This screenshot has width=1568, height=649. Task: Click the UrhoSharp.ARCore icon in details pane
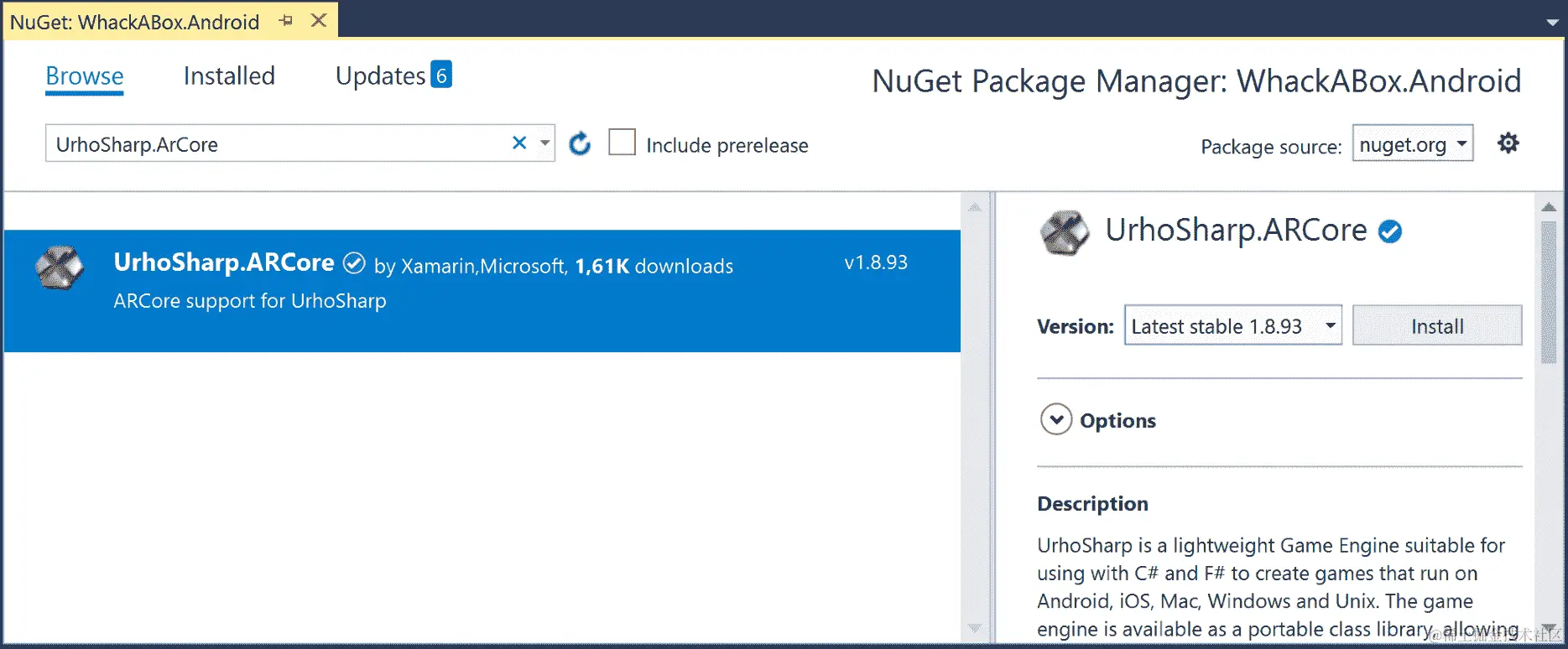pos(1065,232)
